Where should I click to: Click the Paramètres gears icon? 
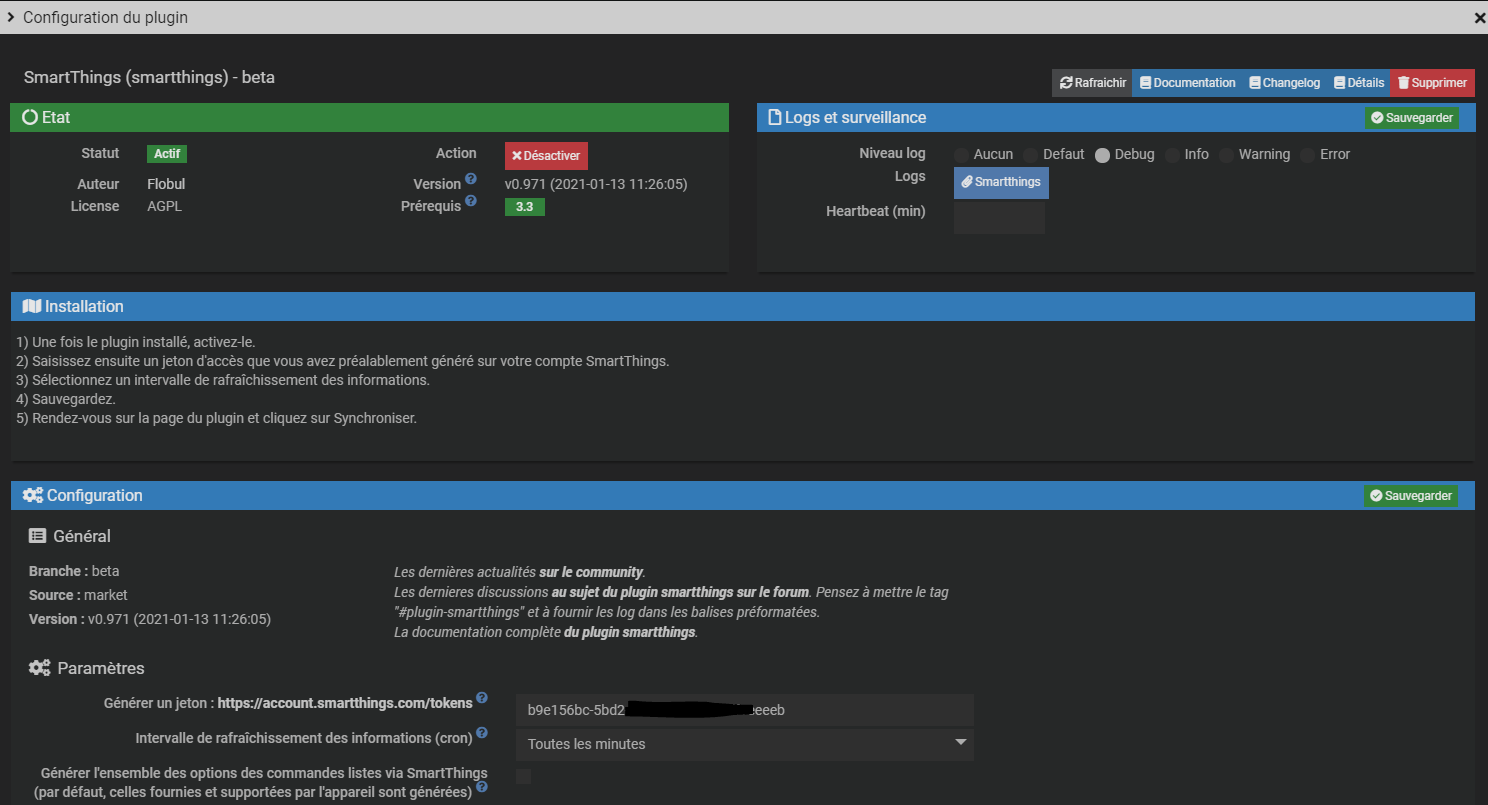click(39, 668)
